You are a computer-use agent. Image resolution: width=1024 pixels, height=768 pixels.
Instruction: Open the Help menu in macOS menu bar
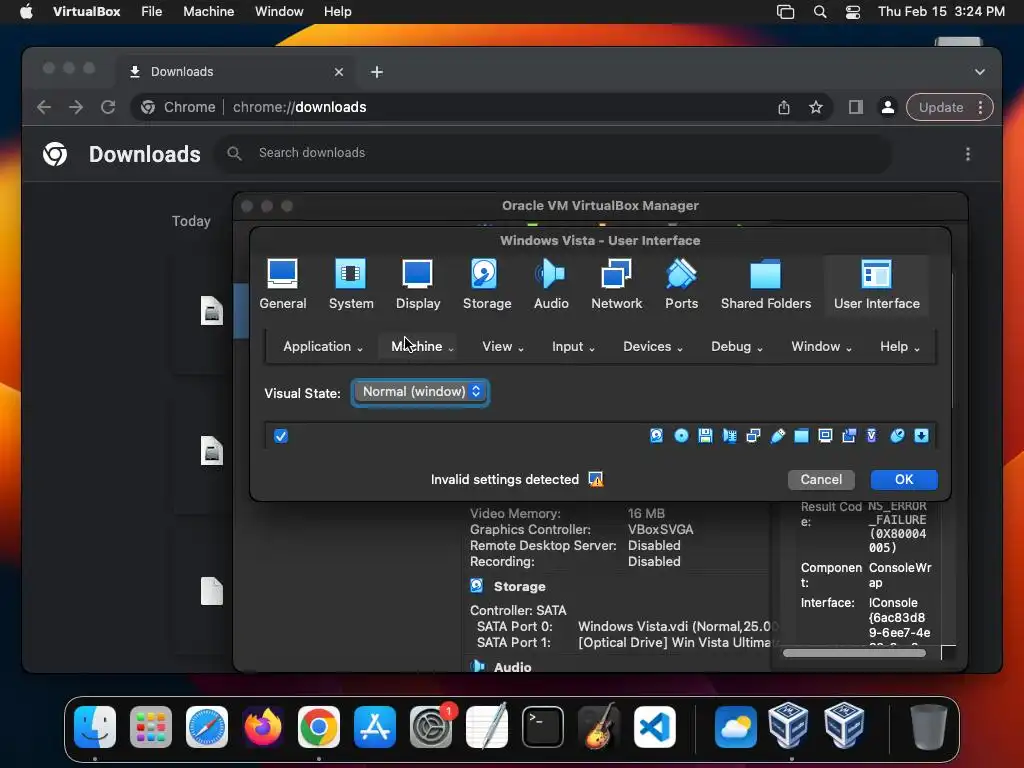click(338, 12)
